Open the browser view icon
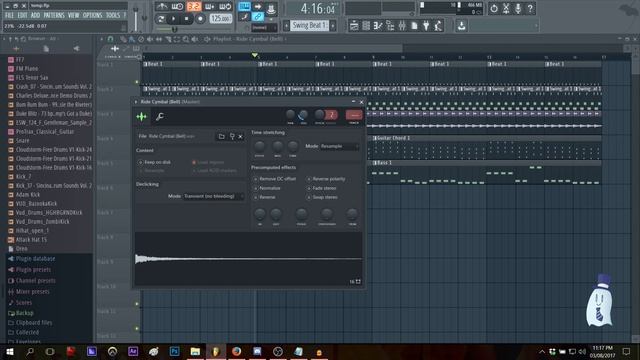The height and width of the screenshot is (360, 640). click(x=390, y=26)
